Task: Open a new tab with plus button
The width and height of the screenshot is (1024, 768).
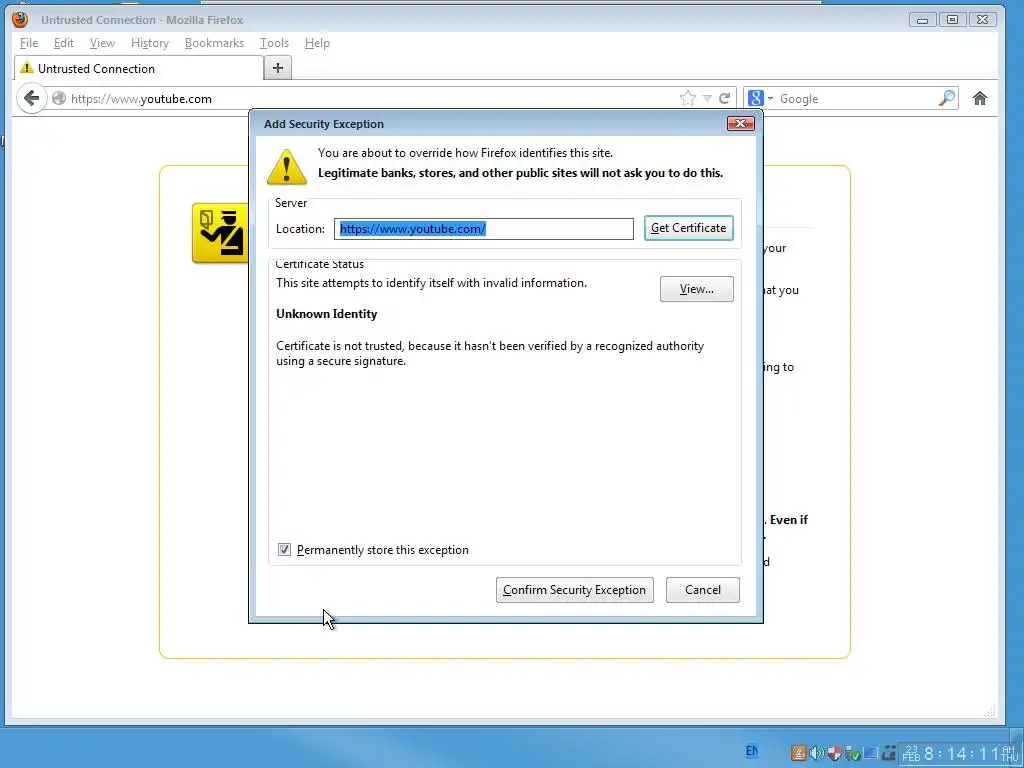Action: [278, 68]
